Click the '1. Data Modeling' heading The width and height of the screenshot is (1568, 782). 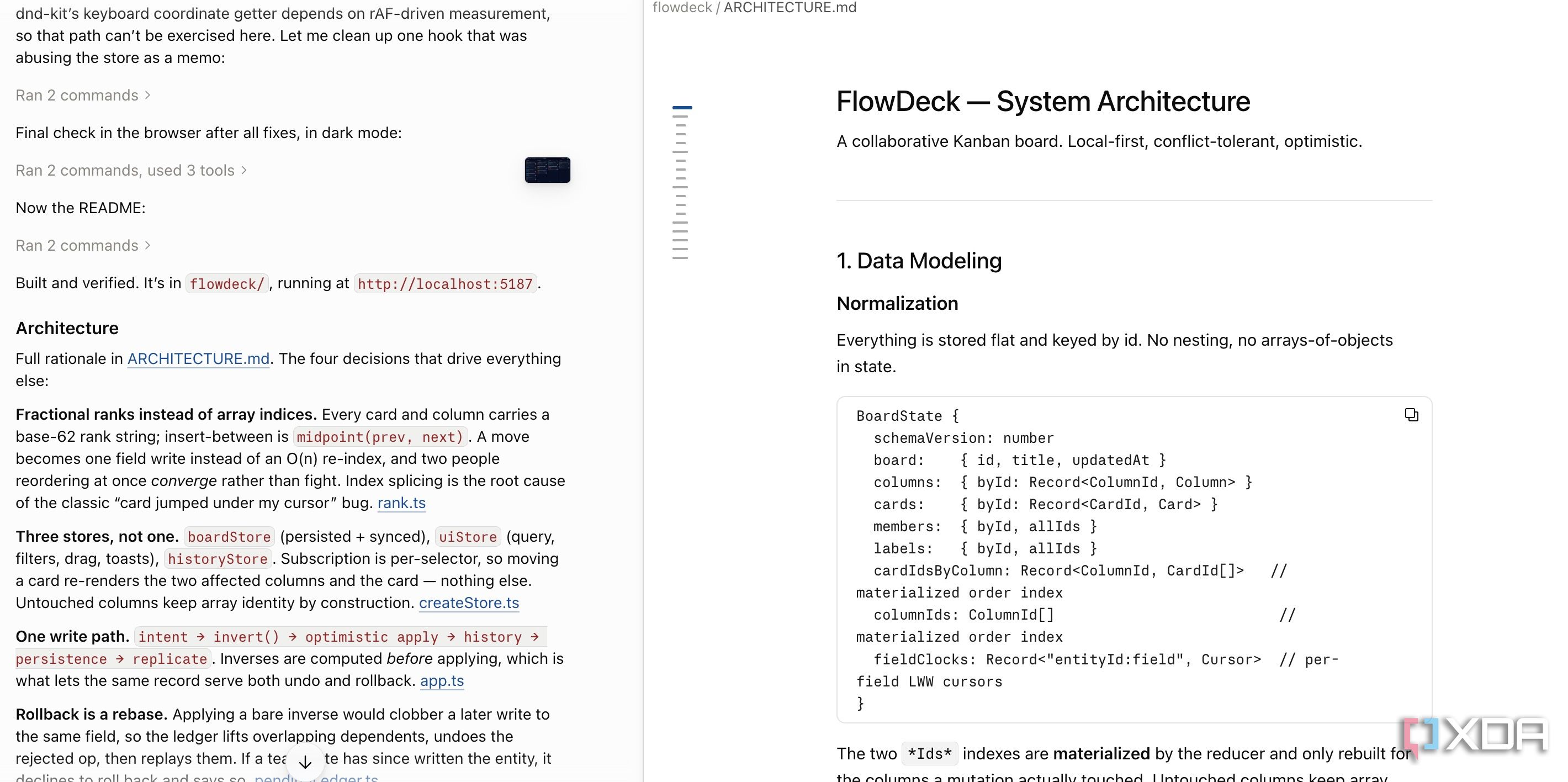919,261
